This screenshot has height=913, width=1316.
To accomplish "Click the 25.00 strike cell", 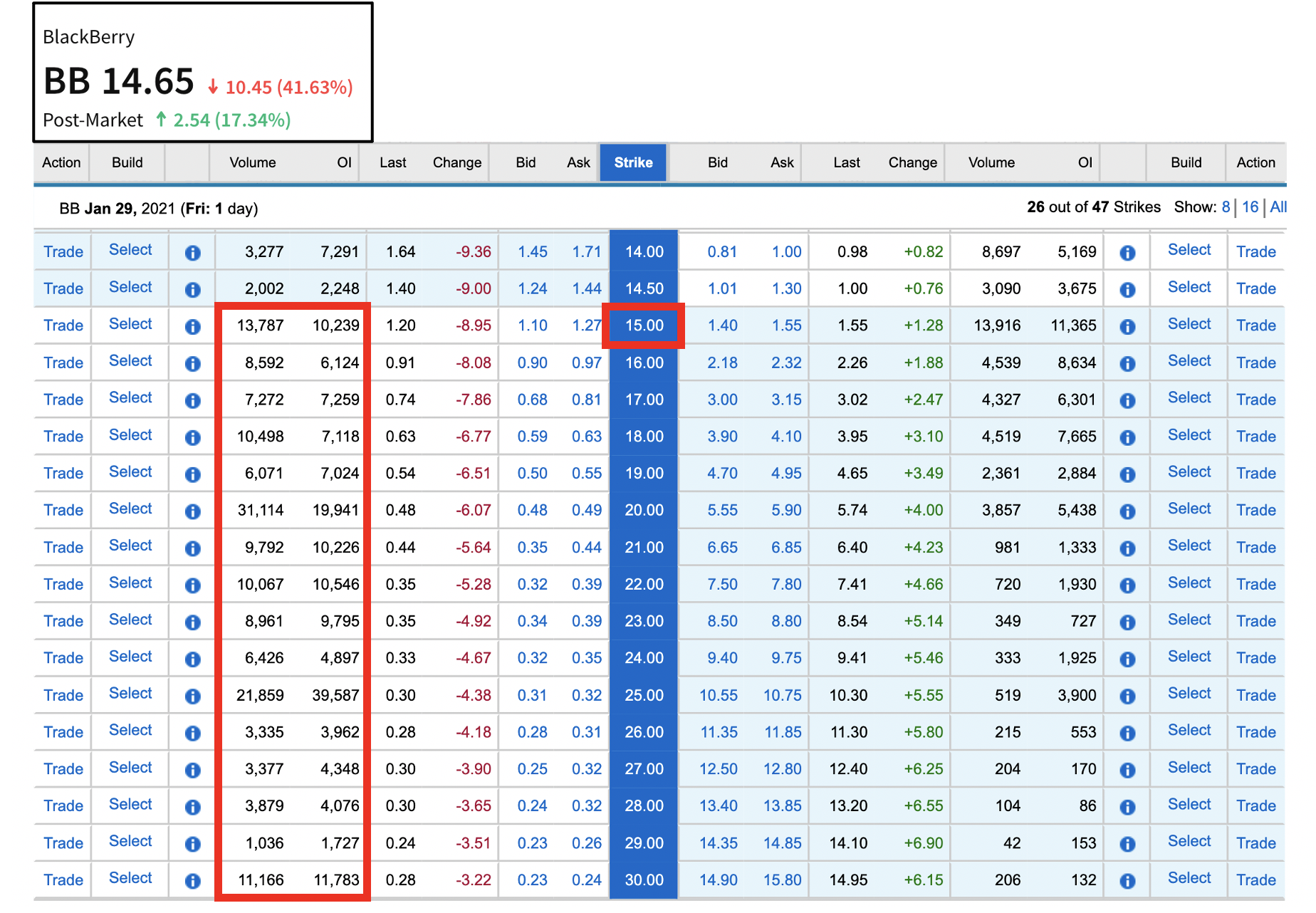I will point(644,695).
